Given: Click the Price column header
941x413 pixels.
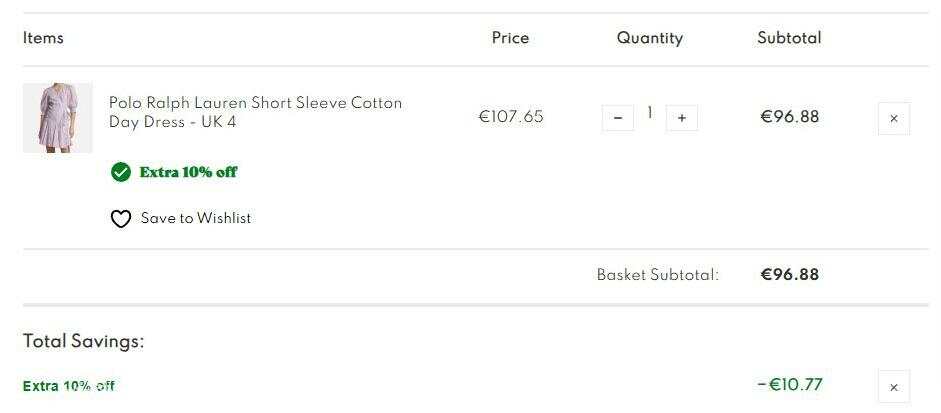Looking at the screenshot, I should pyautogui.click(x=510, y=38).
